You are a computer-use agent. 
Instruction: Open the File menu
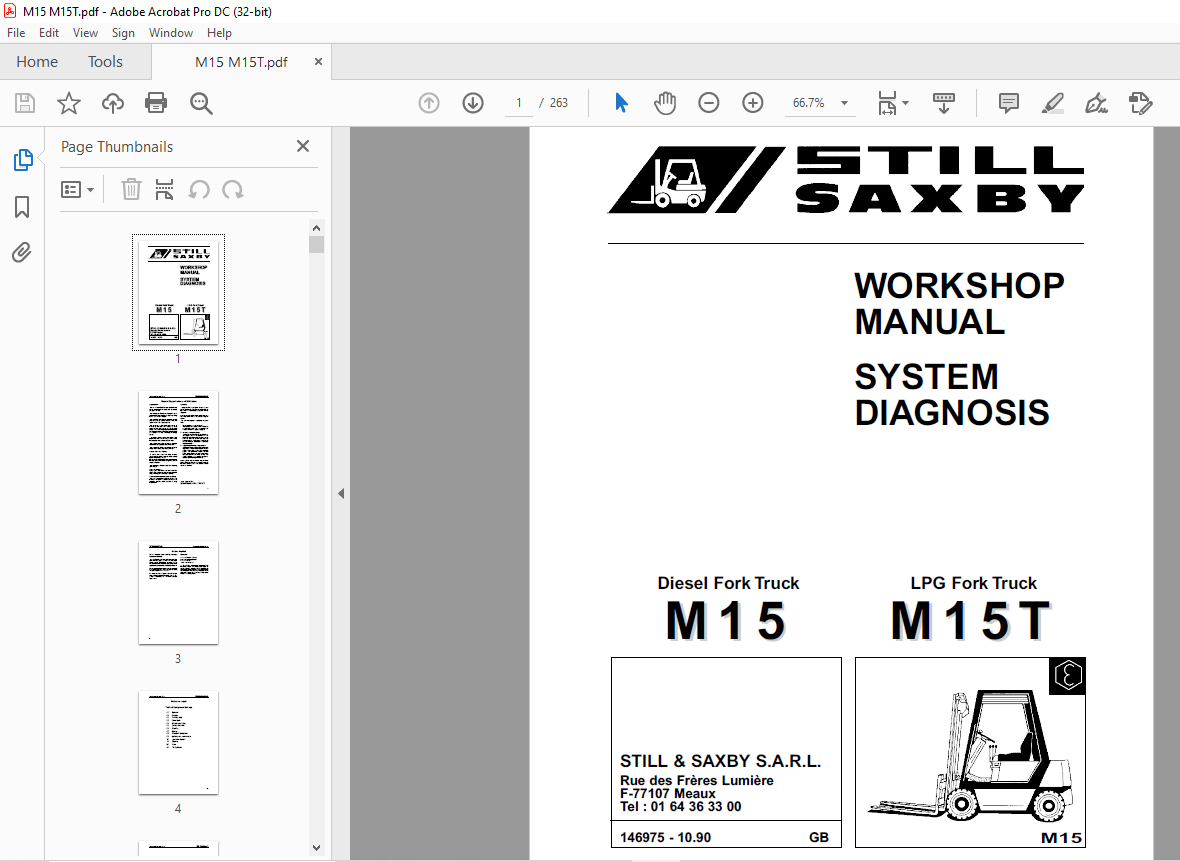(16, 33)
